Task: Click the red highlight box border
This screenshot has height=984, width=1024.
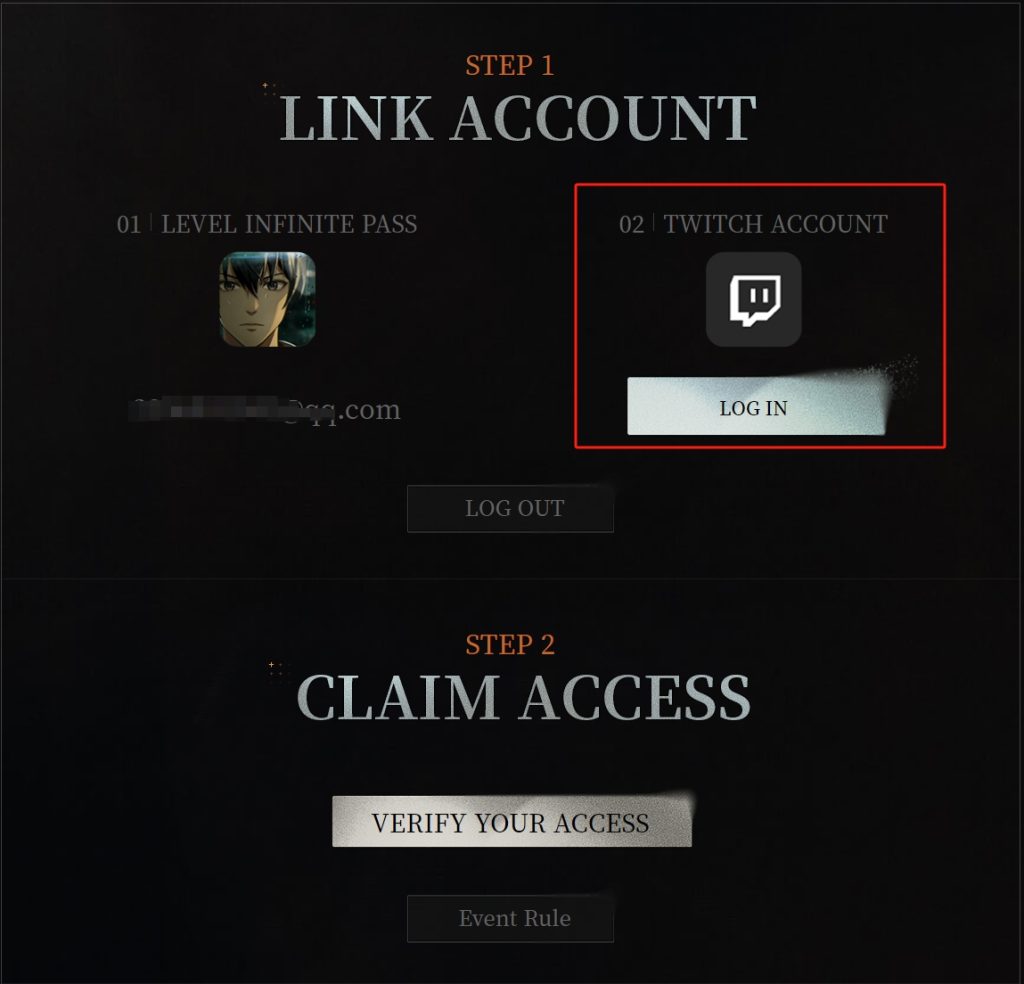Action: (760, 185)
